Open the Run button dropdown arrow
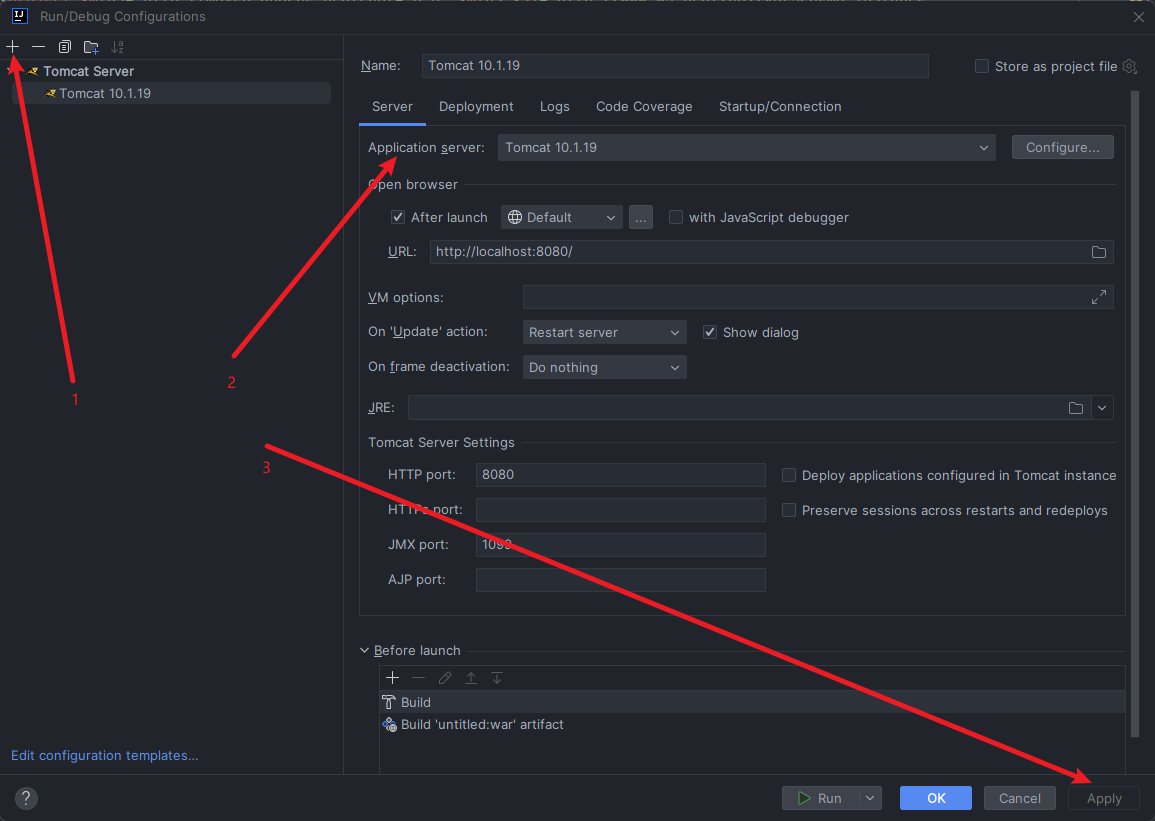1155x821 pixels. pyautogui.click(x=870, y=798)
